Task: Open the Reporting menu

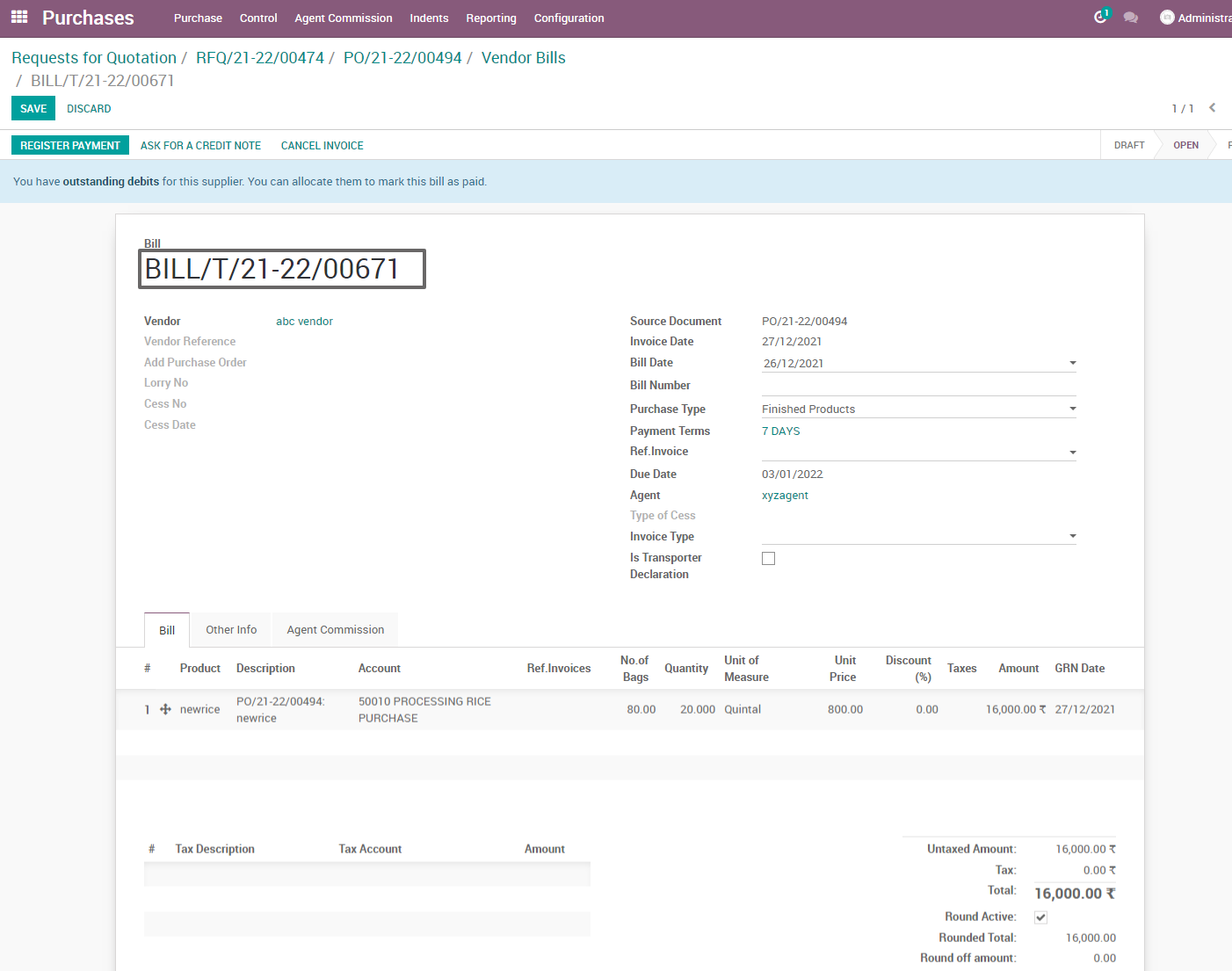Action: click(490, 18)
